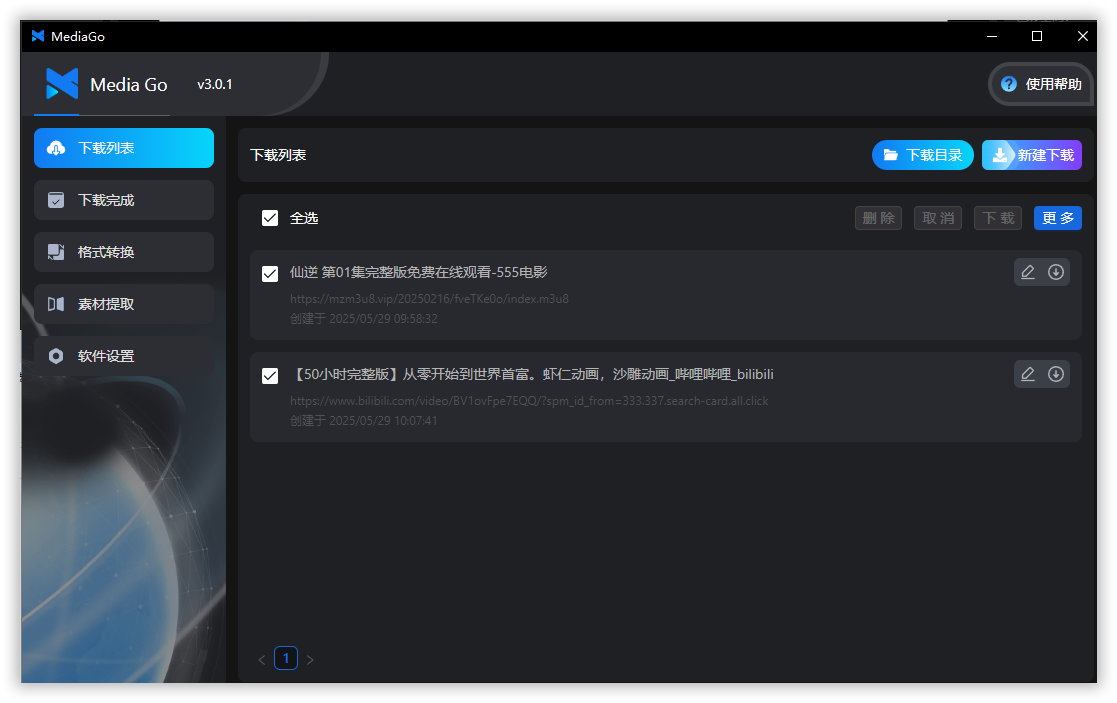Viewport: 1117px width, 703px height.
Task: Click the 删除 button
Action: click(878, 218)
